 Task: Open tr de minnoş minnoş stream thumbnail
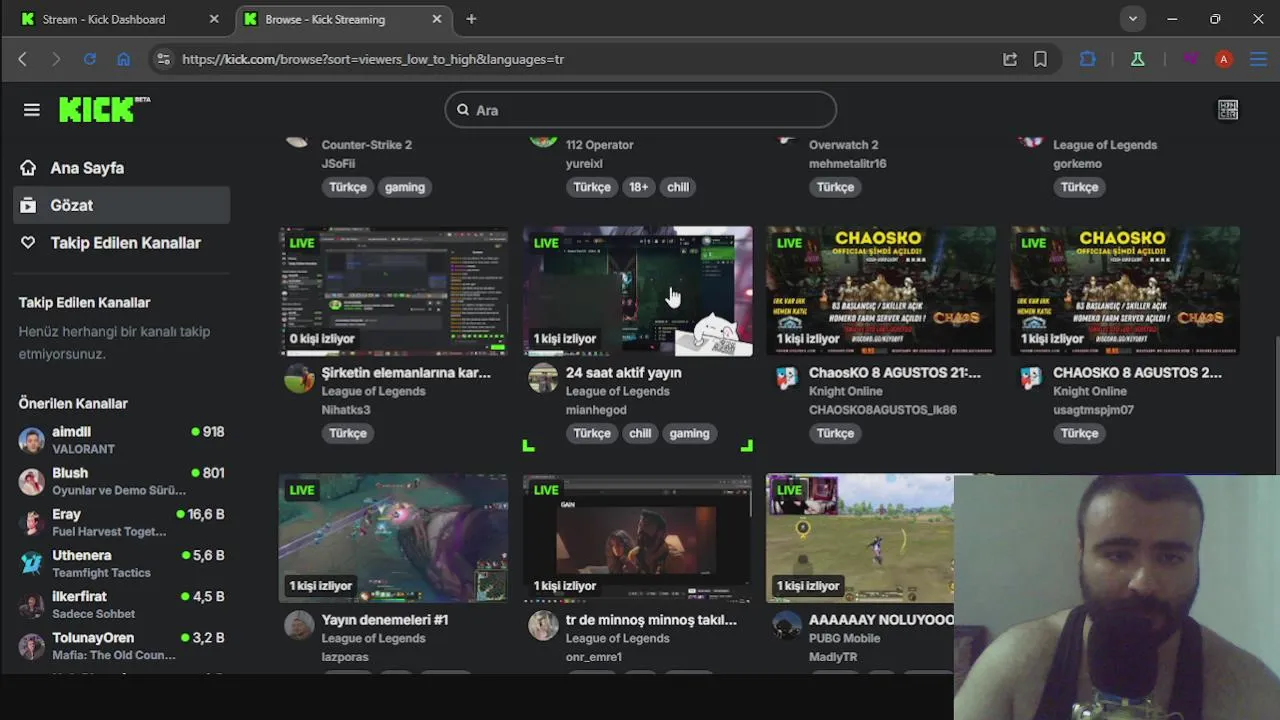[x=637, y=538]
